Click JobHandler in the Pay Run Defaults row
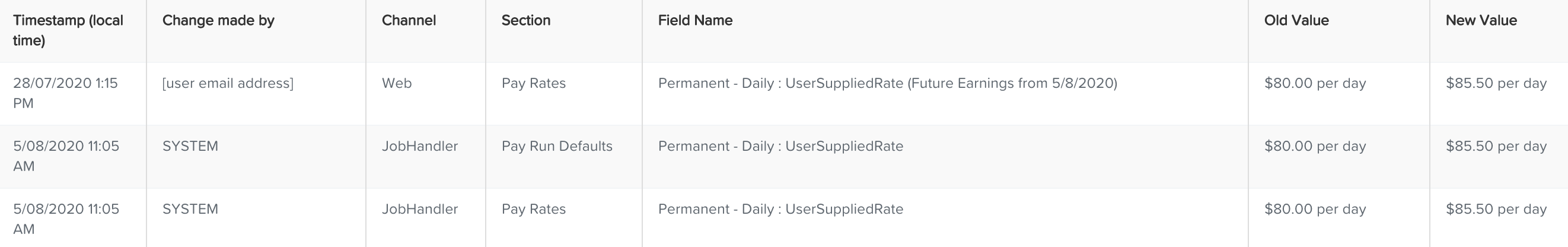The image size is (1568, 247). (420, 147)
